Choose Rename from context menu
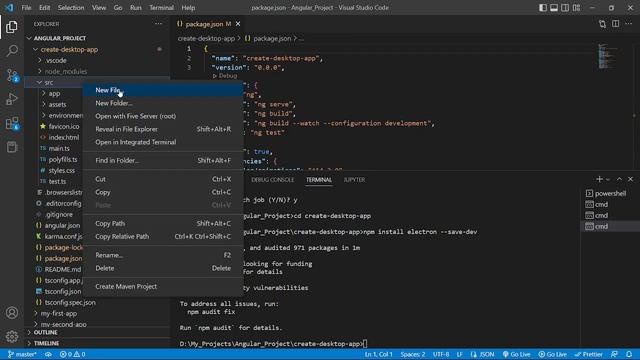Screen dimensions: 640x360 pyautogui.click(x=163, y=256)
